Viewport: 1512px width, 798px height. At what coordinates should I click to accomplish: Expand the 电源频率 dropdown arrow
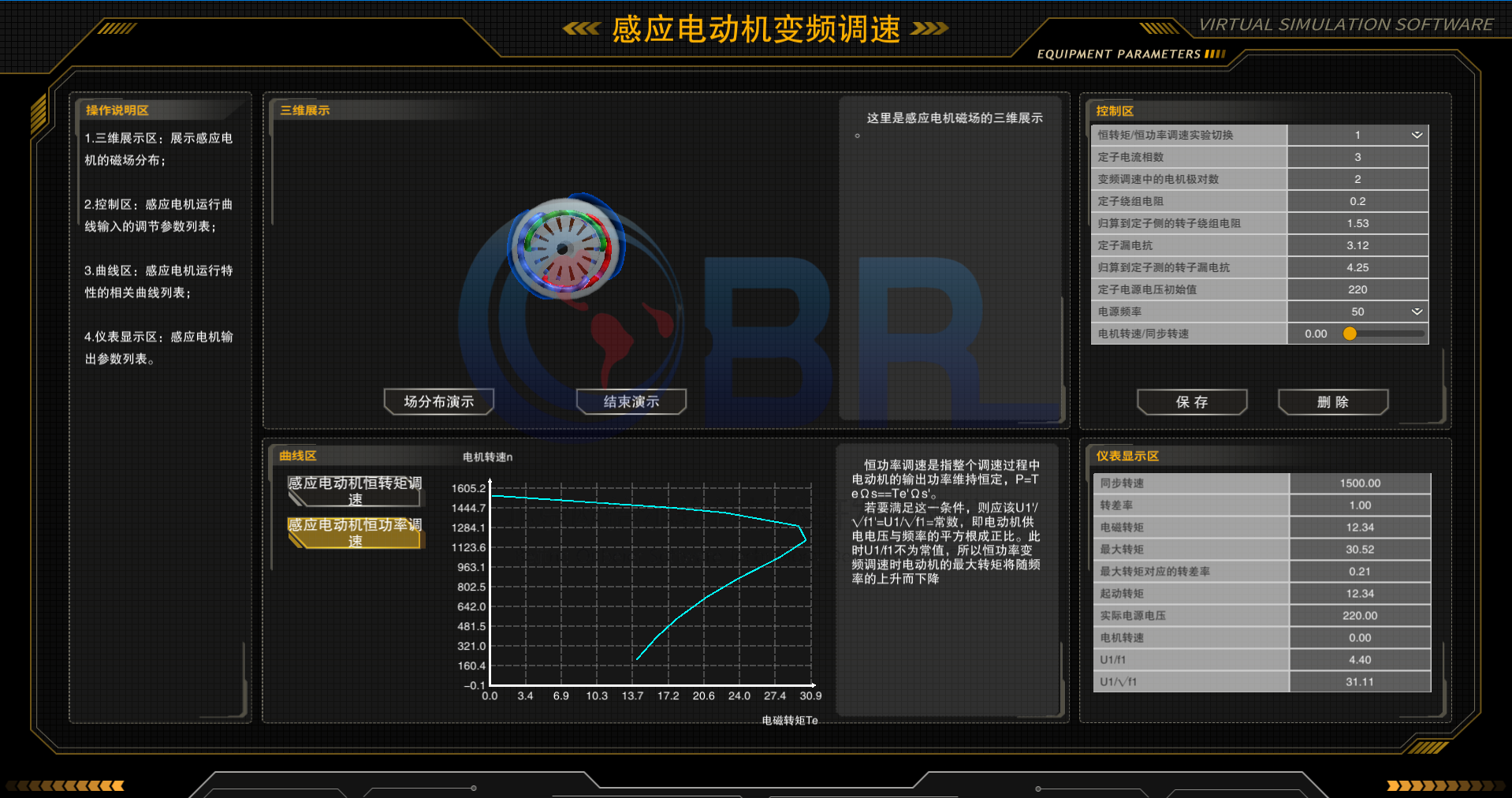tap(1416, 311)
